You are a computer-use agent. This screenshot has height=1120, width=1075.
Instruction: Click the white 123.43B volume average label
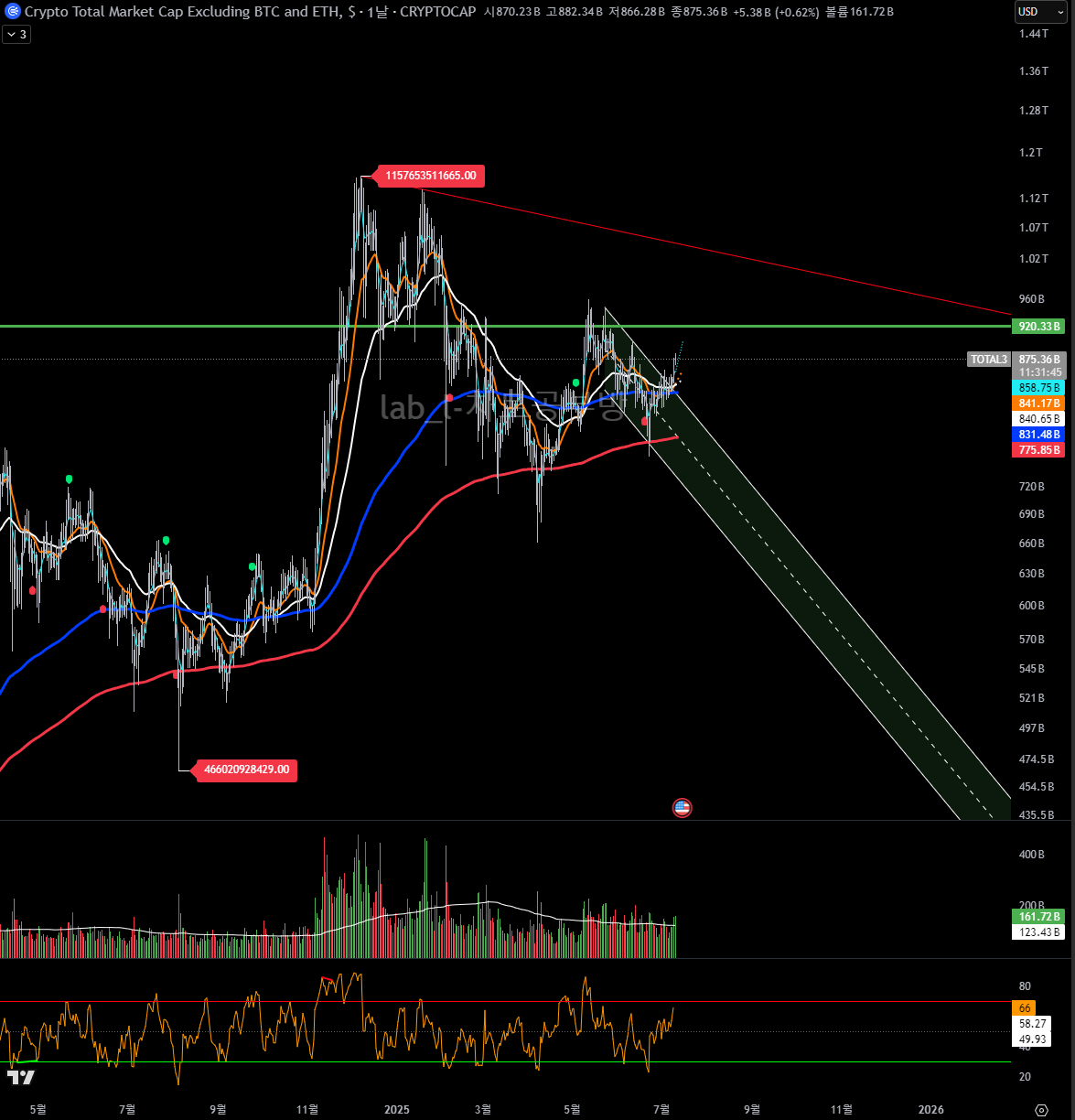tap(1039, 932)
